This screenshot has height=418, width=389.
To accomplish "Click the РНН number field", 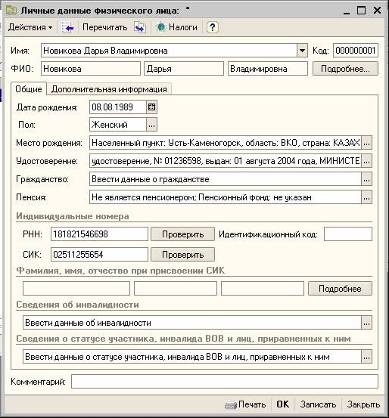I will [99, 234].
